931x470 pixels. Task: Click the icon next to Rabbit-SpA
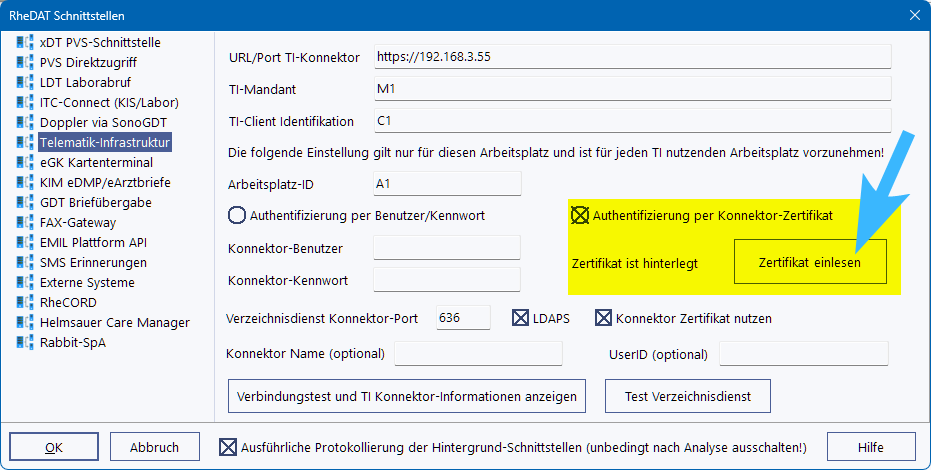click(x=25, y=343)
